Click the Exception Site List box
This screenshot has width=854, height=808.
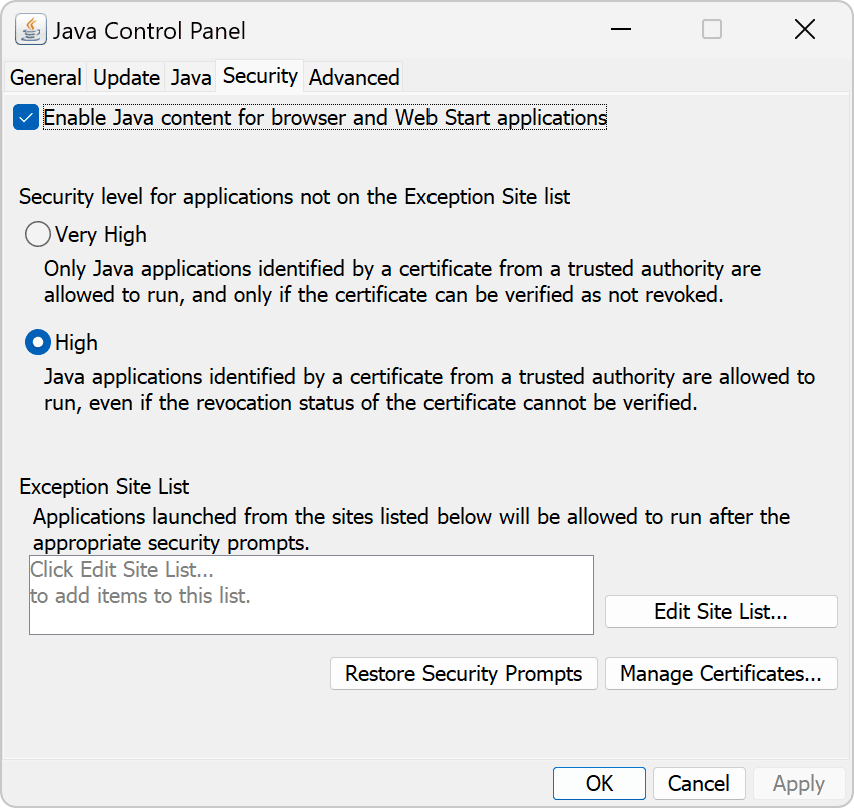[x=311, y=595]
